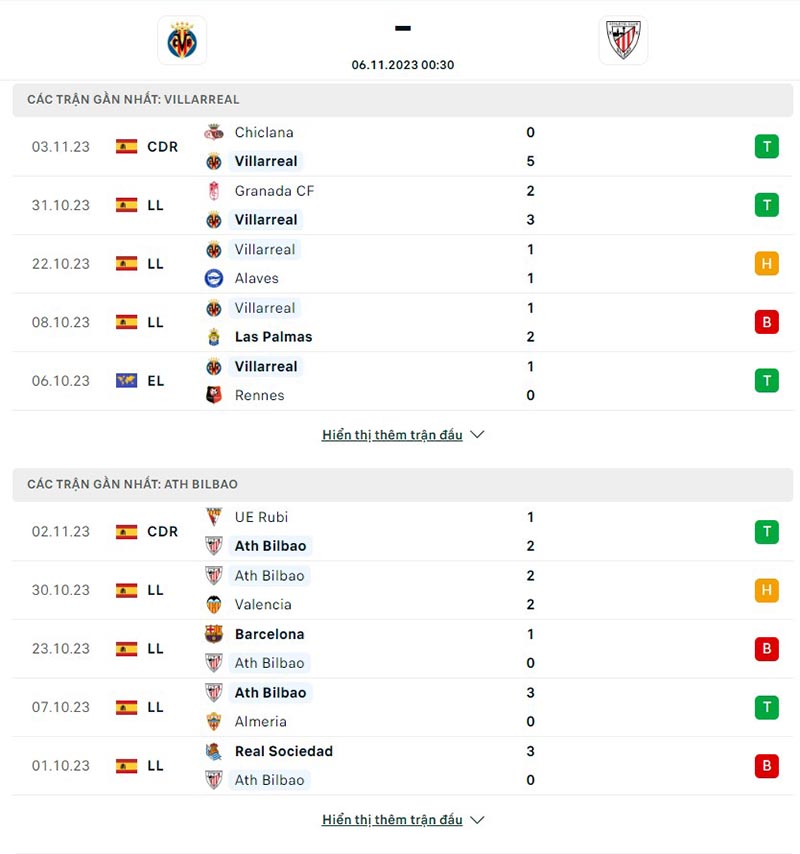Select the Chiclana club logo

(x=216, y=132)
